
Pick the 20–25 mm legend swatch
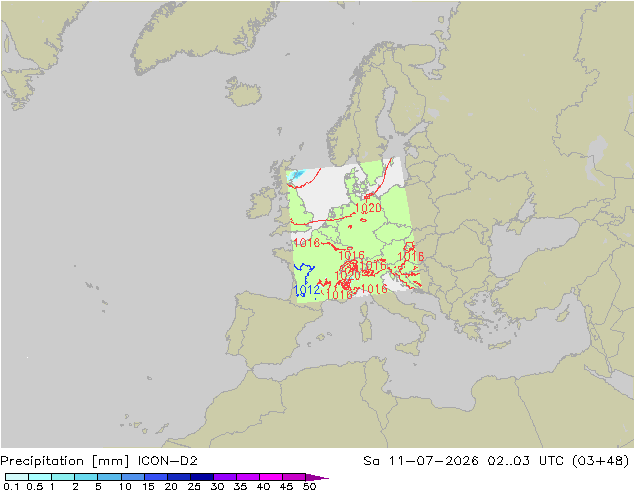pos(178,477)
